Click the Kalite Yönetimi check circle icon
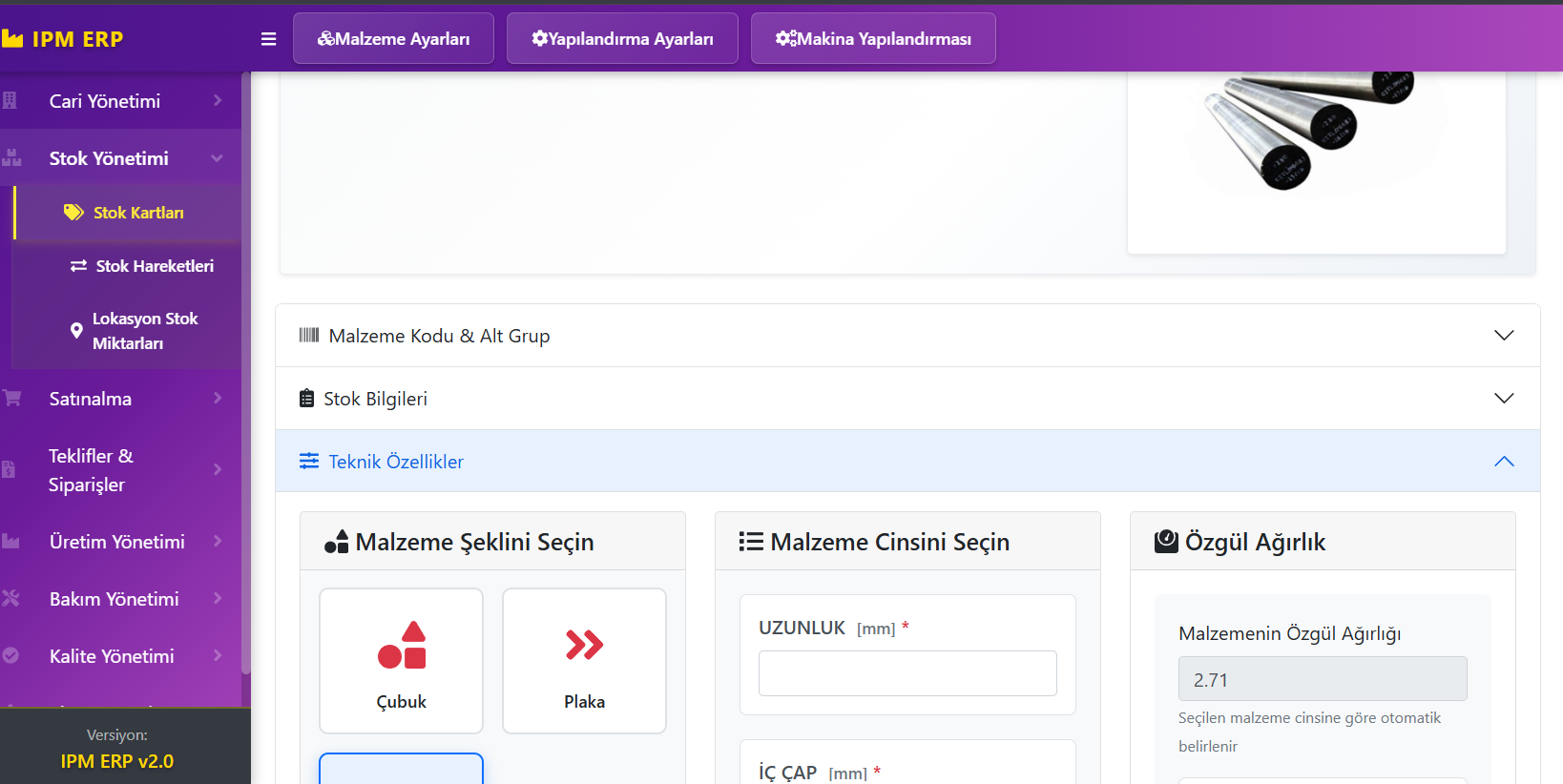The height and width of the screenshot is (784, 1563). 10,655
